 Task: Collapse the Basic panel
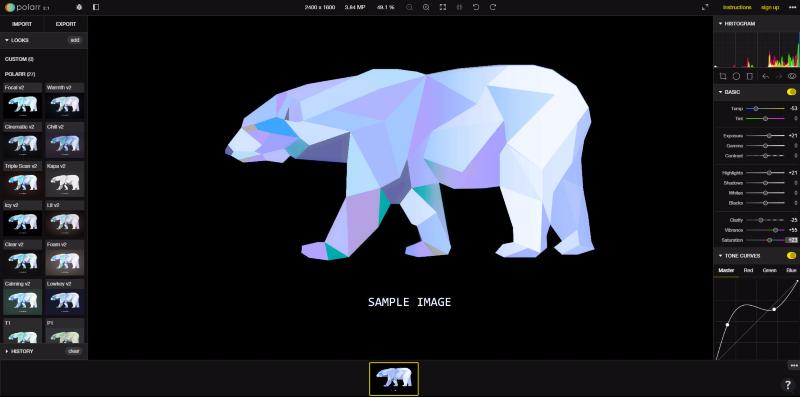tap(720, 92)
